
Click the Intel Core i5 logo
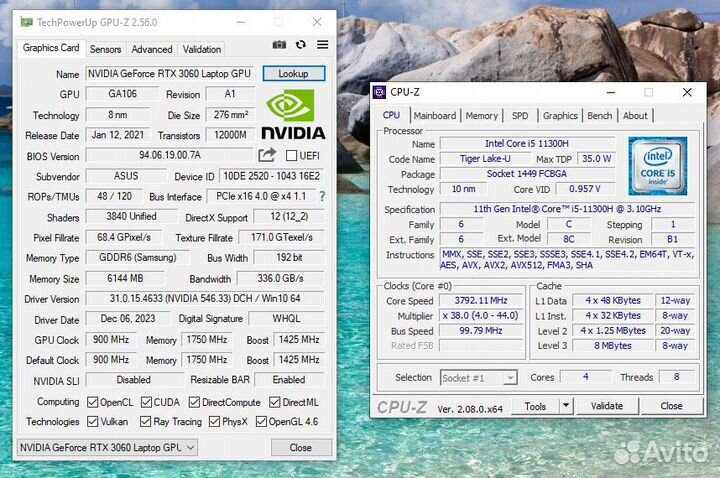[x=658, y=166]
